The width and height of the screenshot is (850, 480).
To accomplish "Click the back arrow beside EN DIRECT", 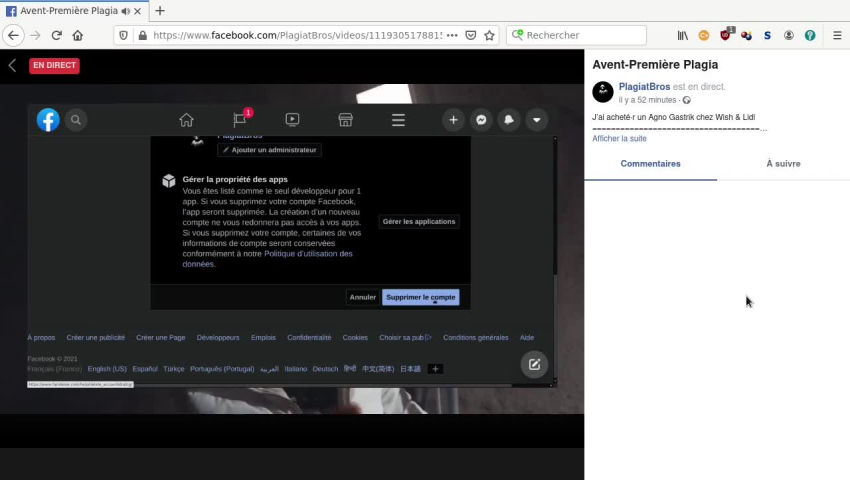I will pyautogui.click(x=12, y=65).
